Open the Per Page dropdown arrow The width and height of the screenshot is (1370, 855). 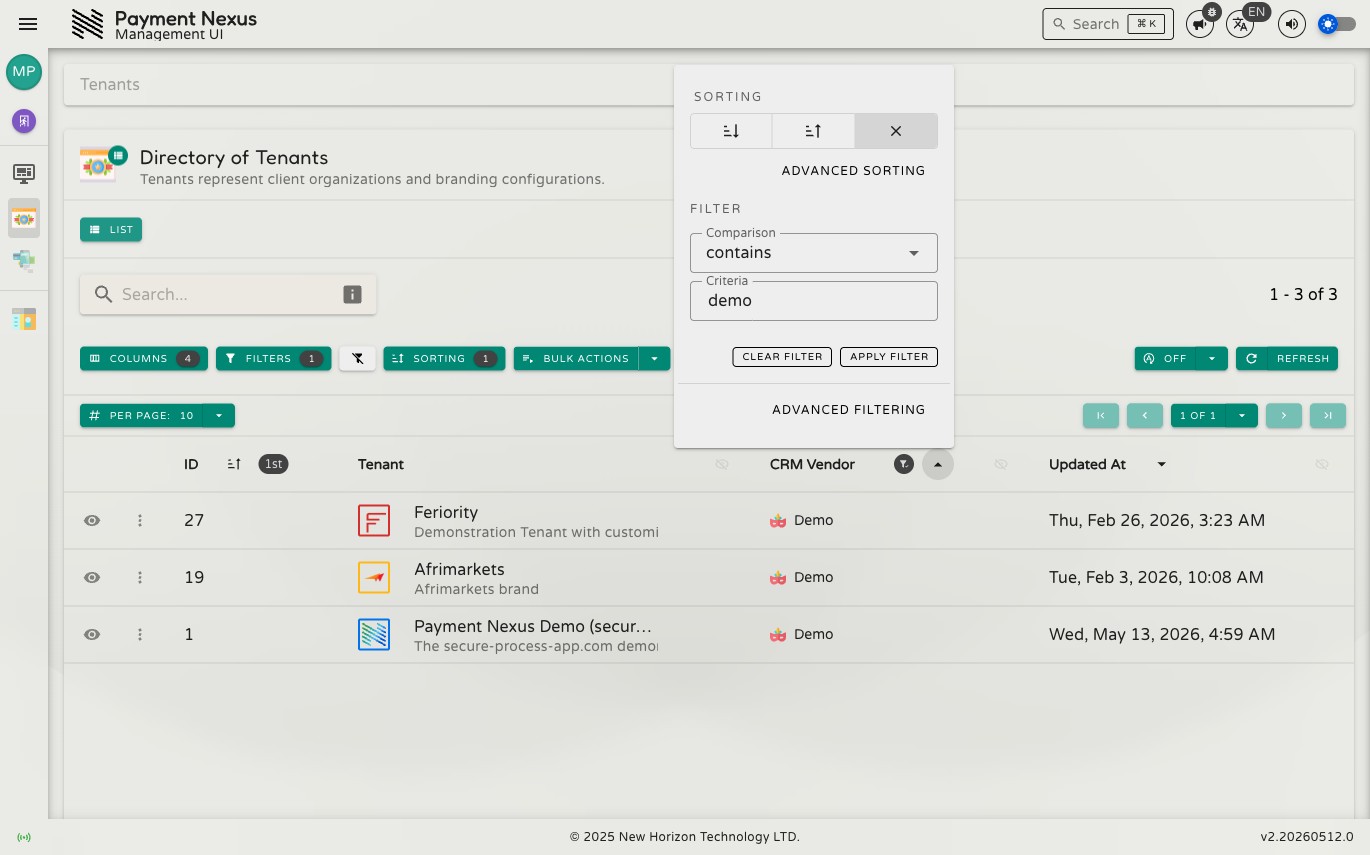[219, 415]
